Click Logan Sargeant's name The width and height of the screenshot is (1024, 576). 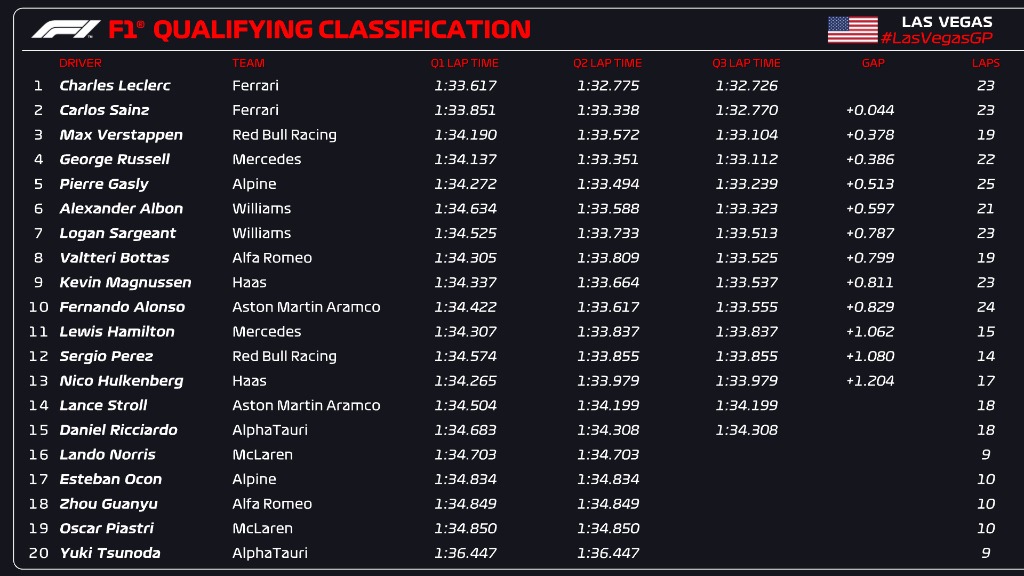point(117,233)
